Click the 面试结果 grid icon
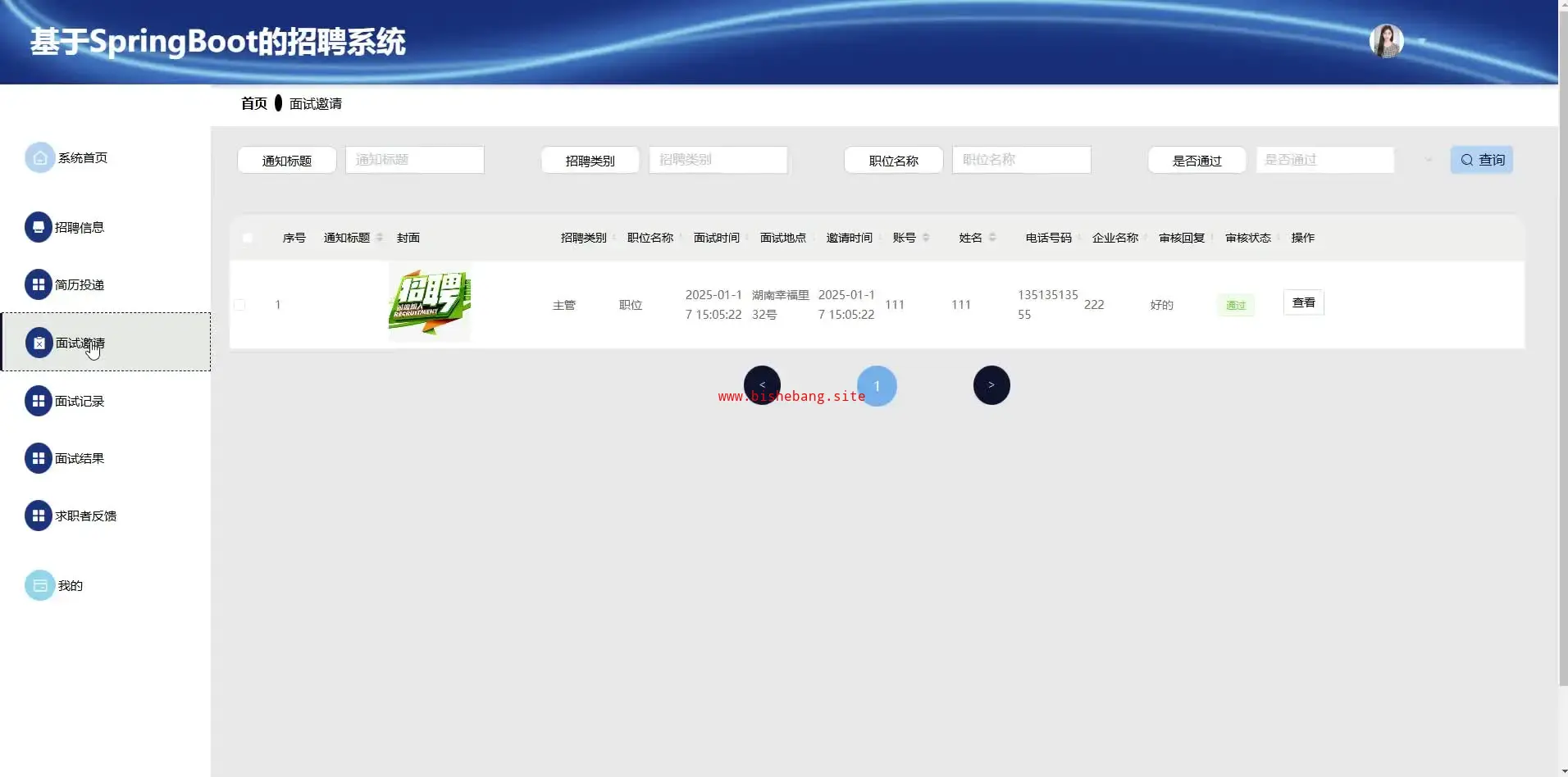 tap(39, 458)
